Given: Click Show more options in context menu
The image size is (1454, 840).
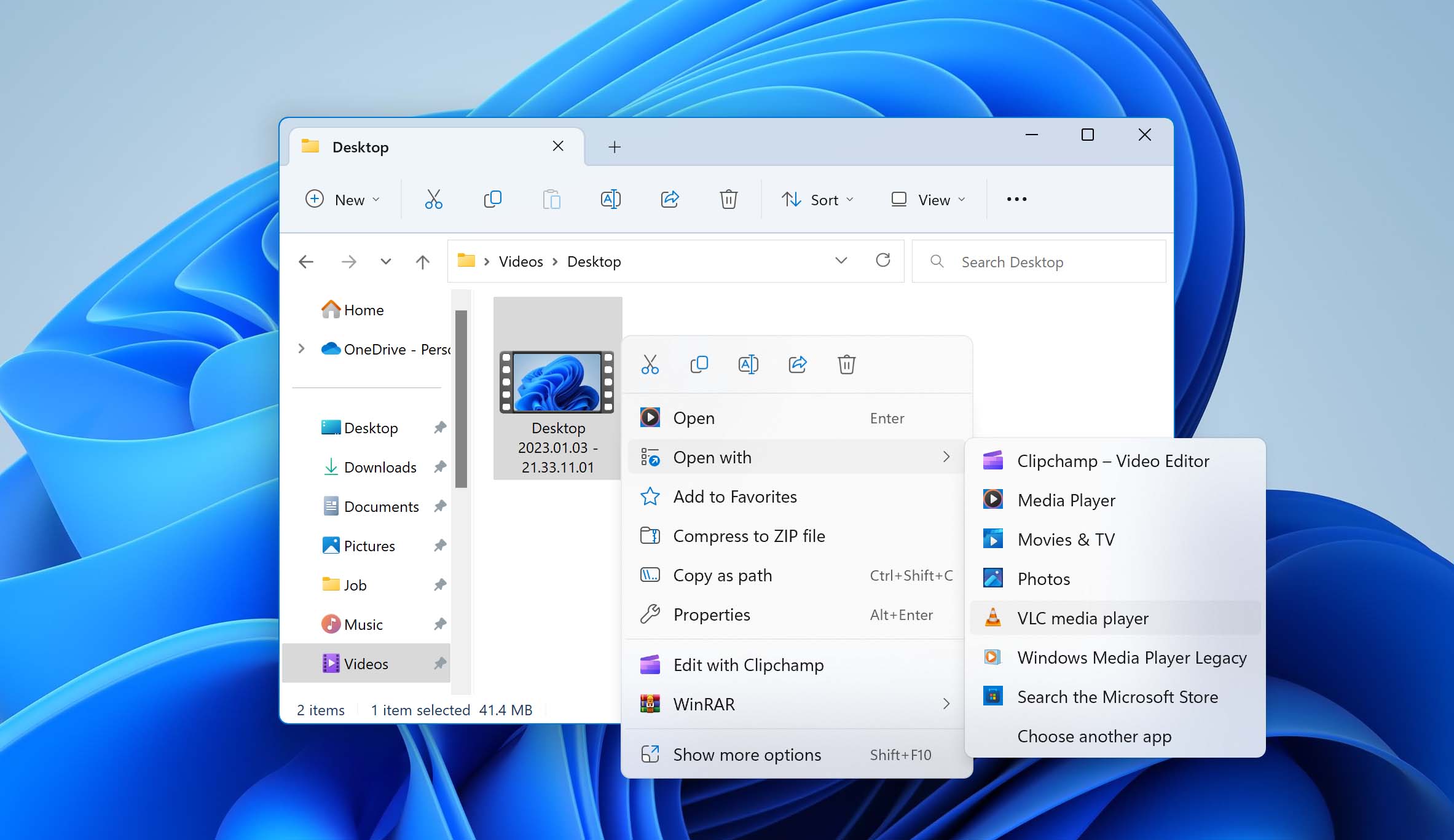Looking at the screenshot, I should point(748,754).
